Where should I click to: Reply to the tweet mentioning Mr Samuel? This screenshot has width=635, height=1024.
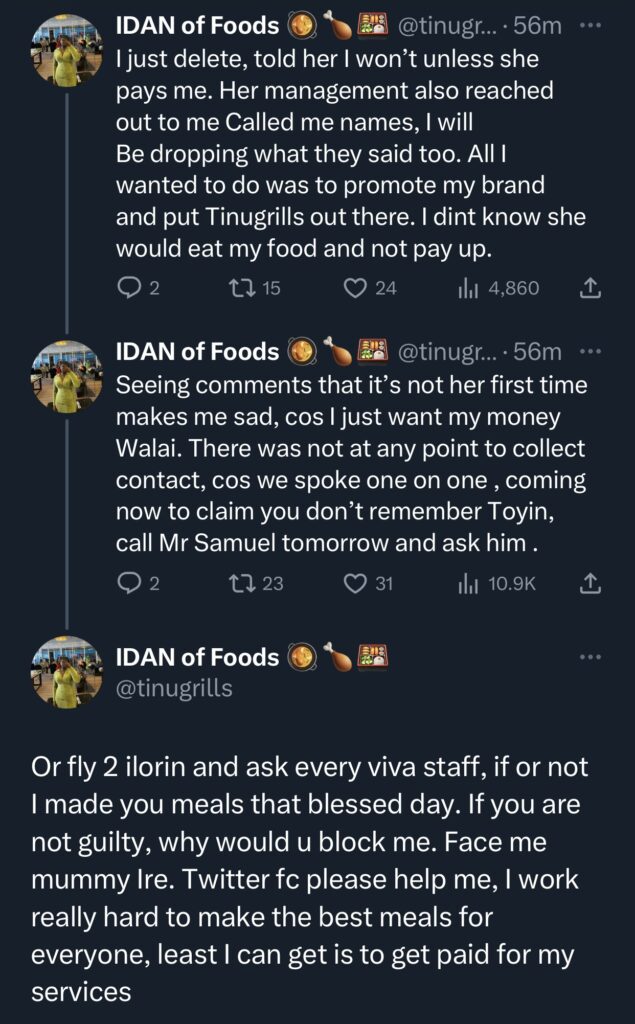point(129,583)
